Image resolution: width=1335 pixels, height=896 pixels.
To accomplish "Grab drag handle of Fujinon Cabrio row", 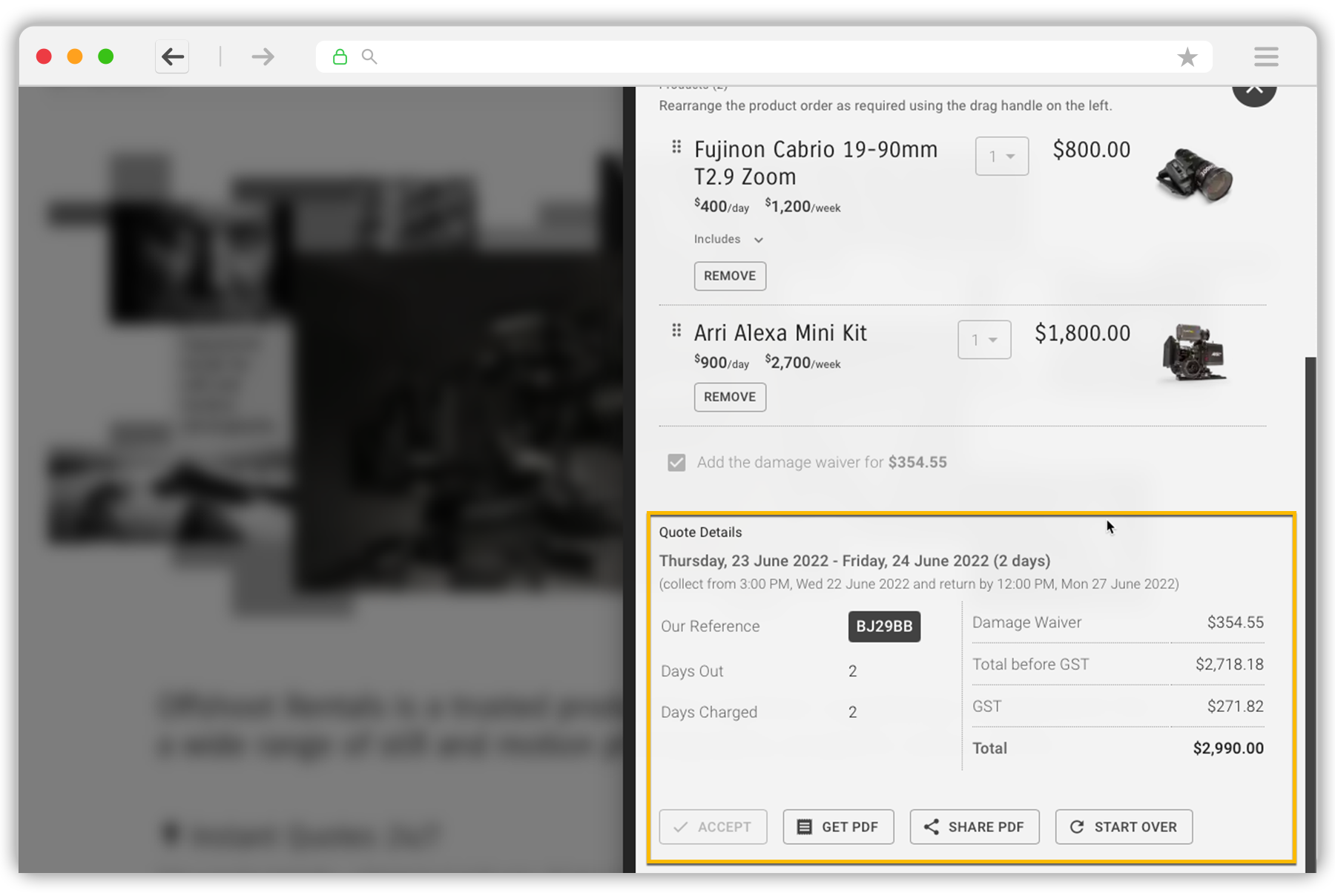I will (676, 147).
